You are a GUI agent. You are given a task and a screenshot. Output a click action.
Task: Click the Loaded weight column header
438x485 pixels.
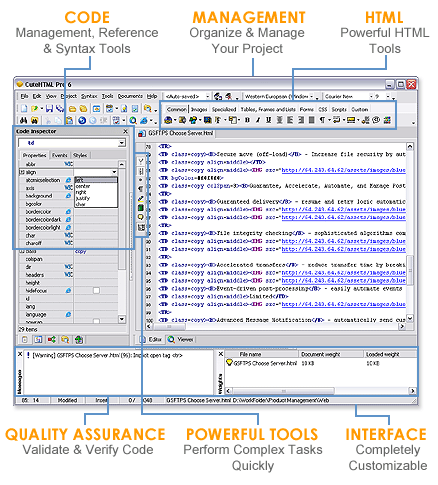(390, 354)
